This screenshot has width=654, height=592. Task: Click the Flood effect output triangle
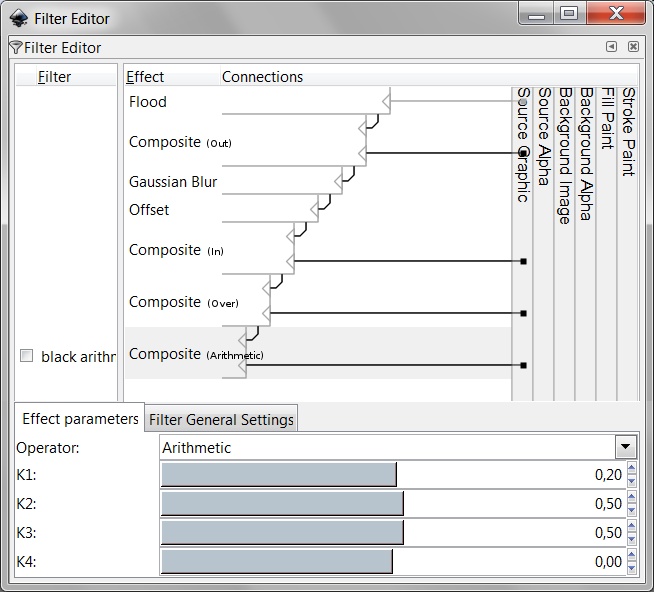pyautogui.click(x=385, y=100)
